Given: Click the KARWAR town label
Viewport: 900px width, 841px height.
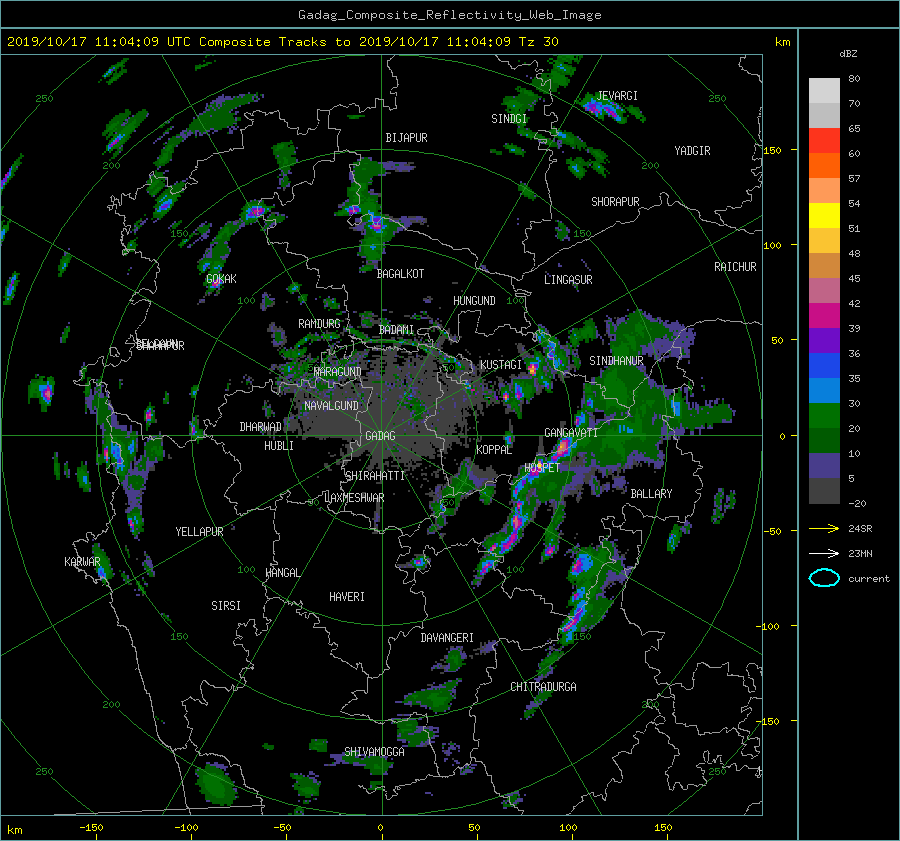Looking at the screenshot, I should point(82,562).
